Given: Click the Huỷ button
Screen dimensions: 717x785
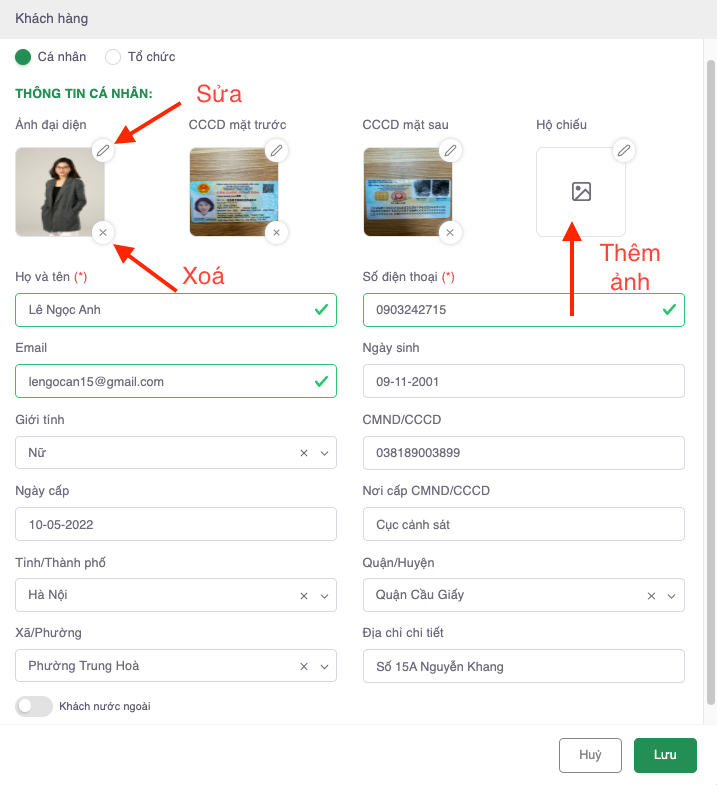Looking at the screenshot, I should tap(590, 755).
